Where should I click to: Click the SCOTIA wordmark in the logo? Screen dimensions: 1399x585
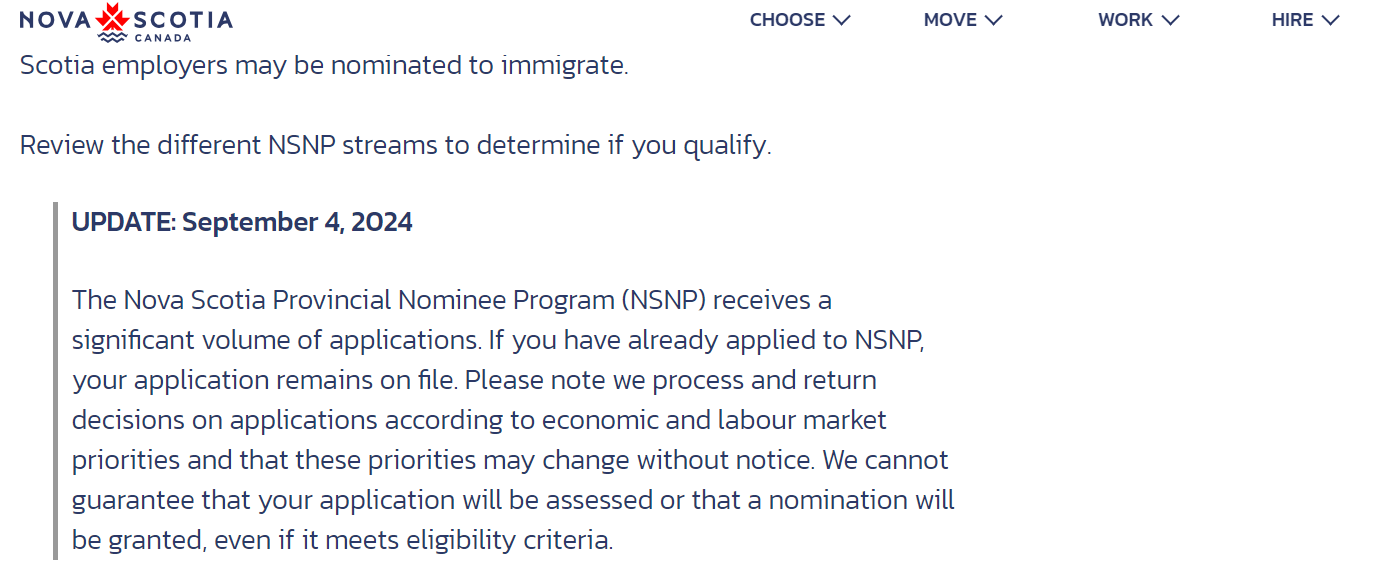click(183, 20)
